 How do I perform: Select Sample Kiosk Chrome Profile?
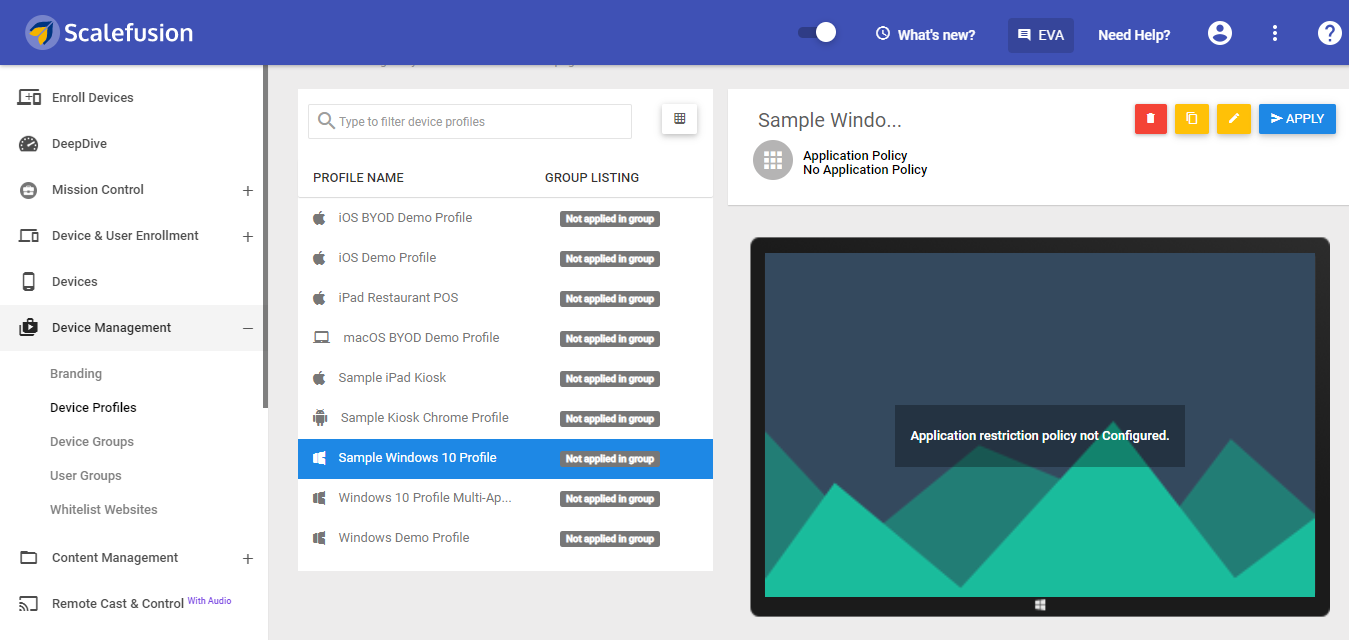point(505,418)
